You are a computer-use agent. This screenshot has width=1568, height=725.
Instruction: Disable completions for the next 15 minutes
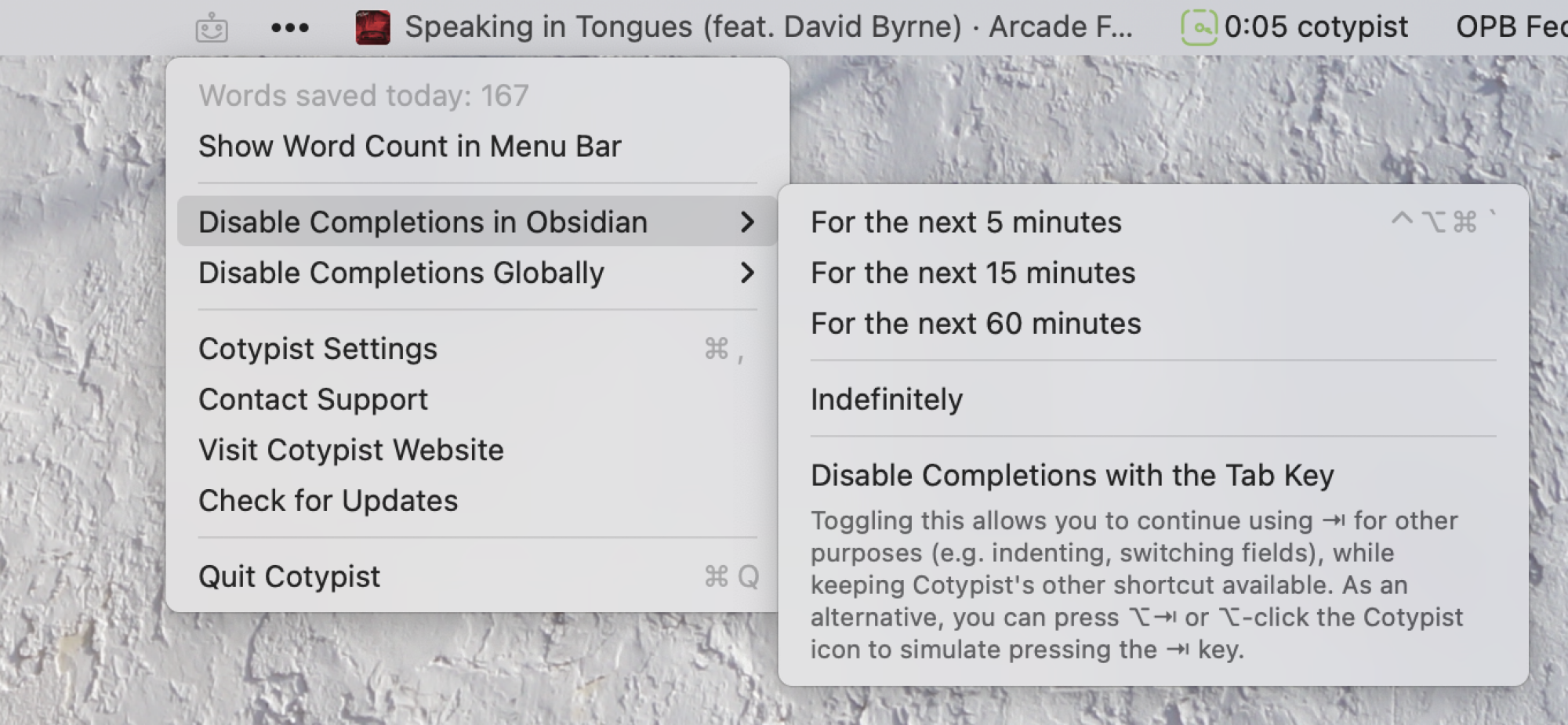click(x=1153, y=273)
